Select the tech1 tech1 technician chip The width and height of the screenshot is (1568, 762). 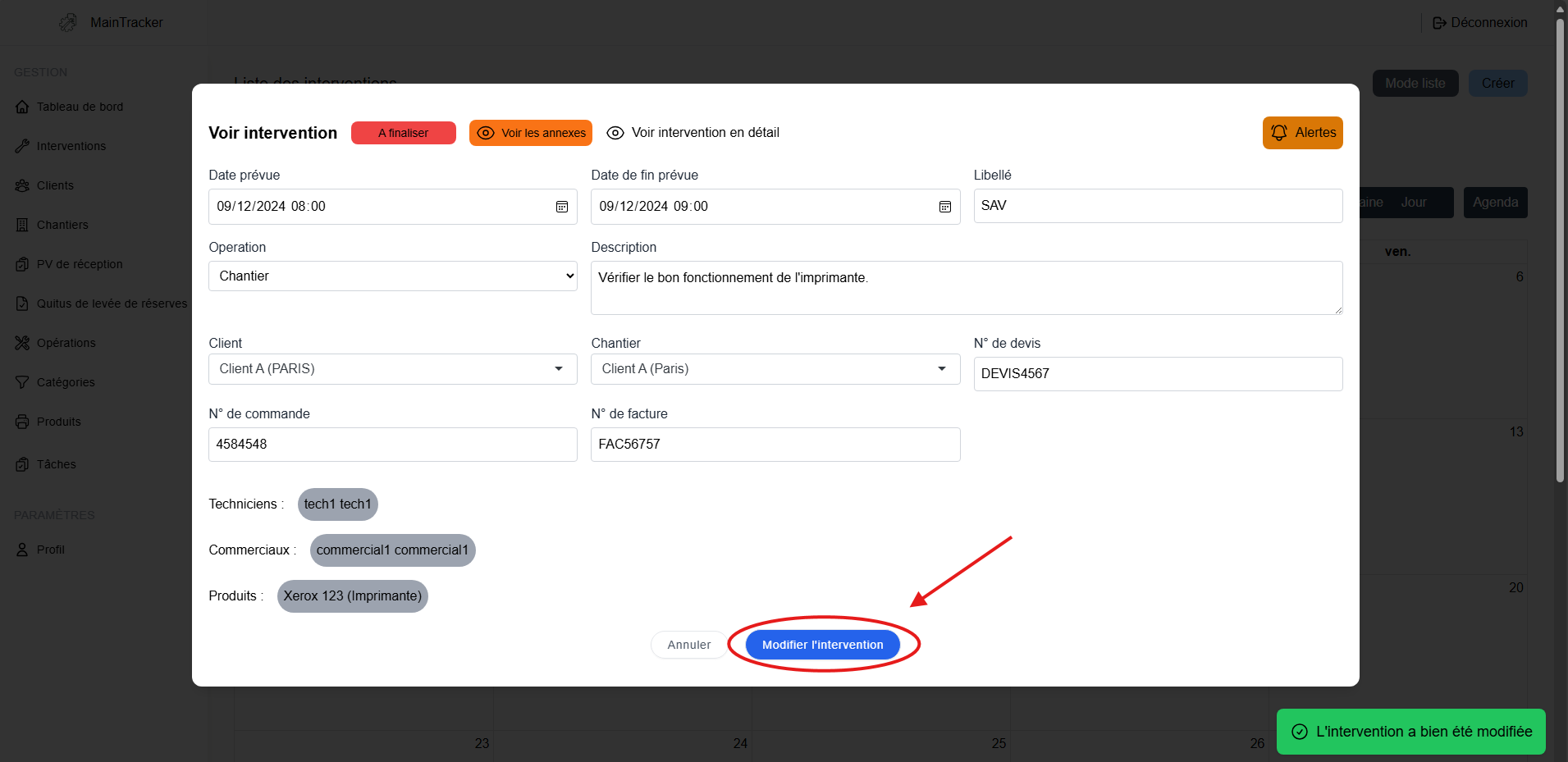pos(337,504)
